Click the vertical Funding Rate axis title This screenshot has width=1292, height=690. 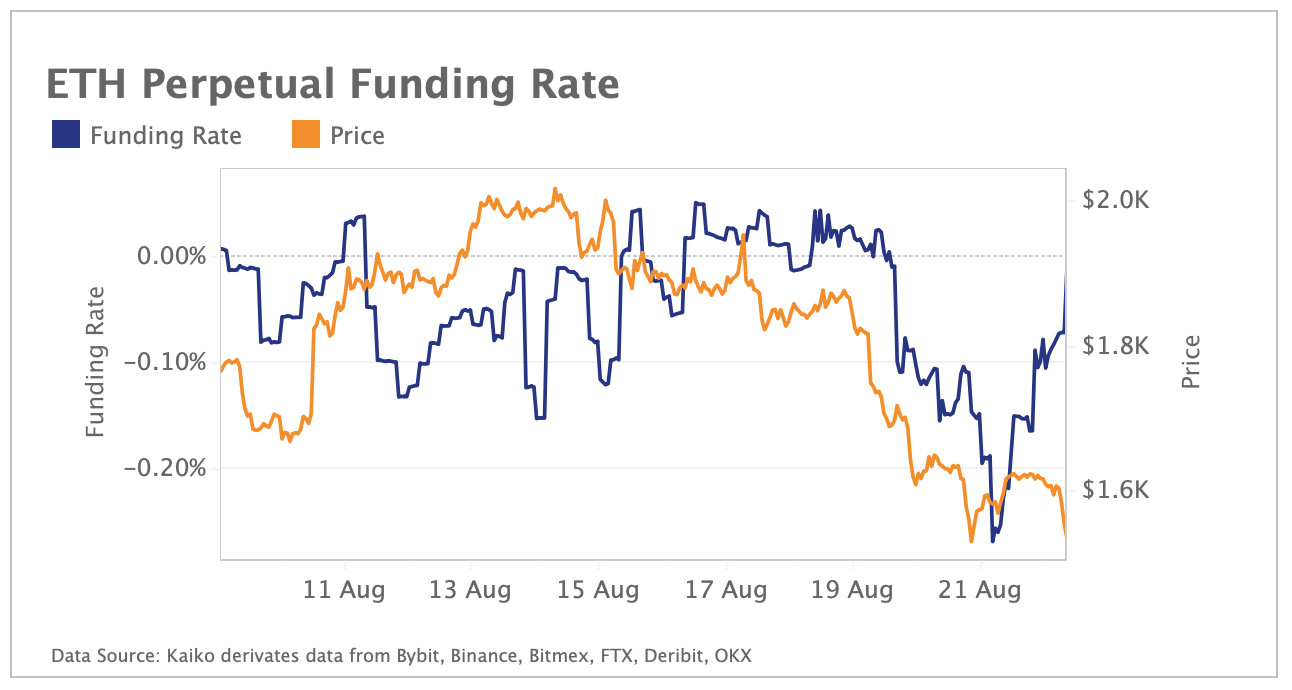pos(95,362)
